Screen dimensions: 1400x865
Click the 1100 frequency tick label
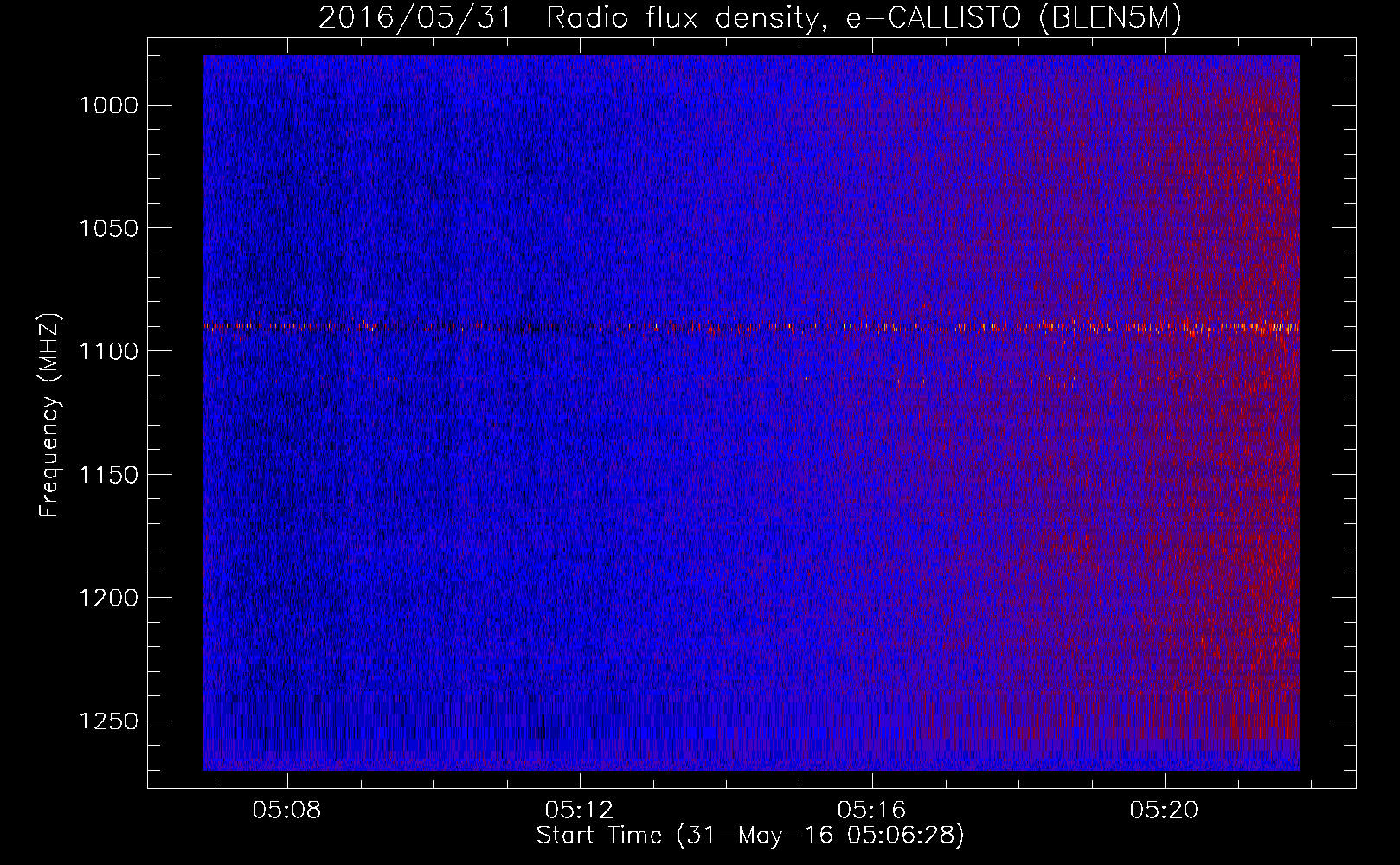point(108,351)
